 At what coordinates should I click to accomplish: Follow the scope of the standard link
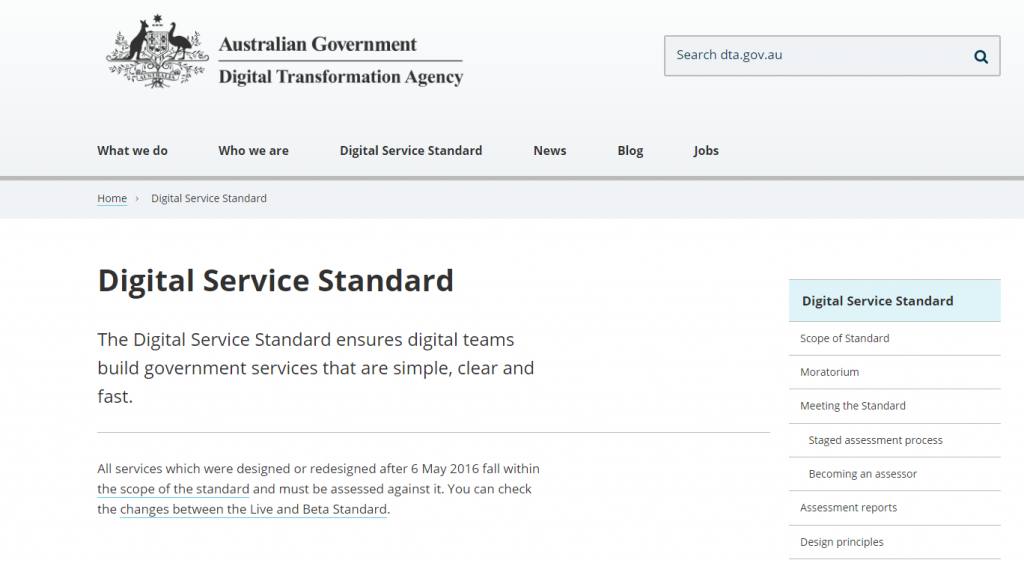point(173,489)
